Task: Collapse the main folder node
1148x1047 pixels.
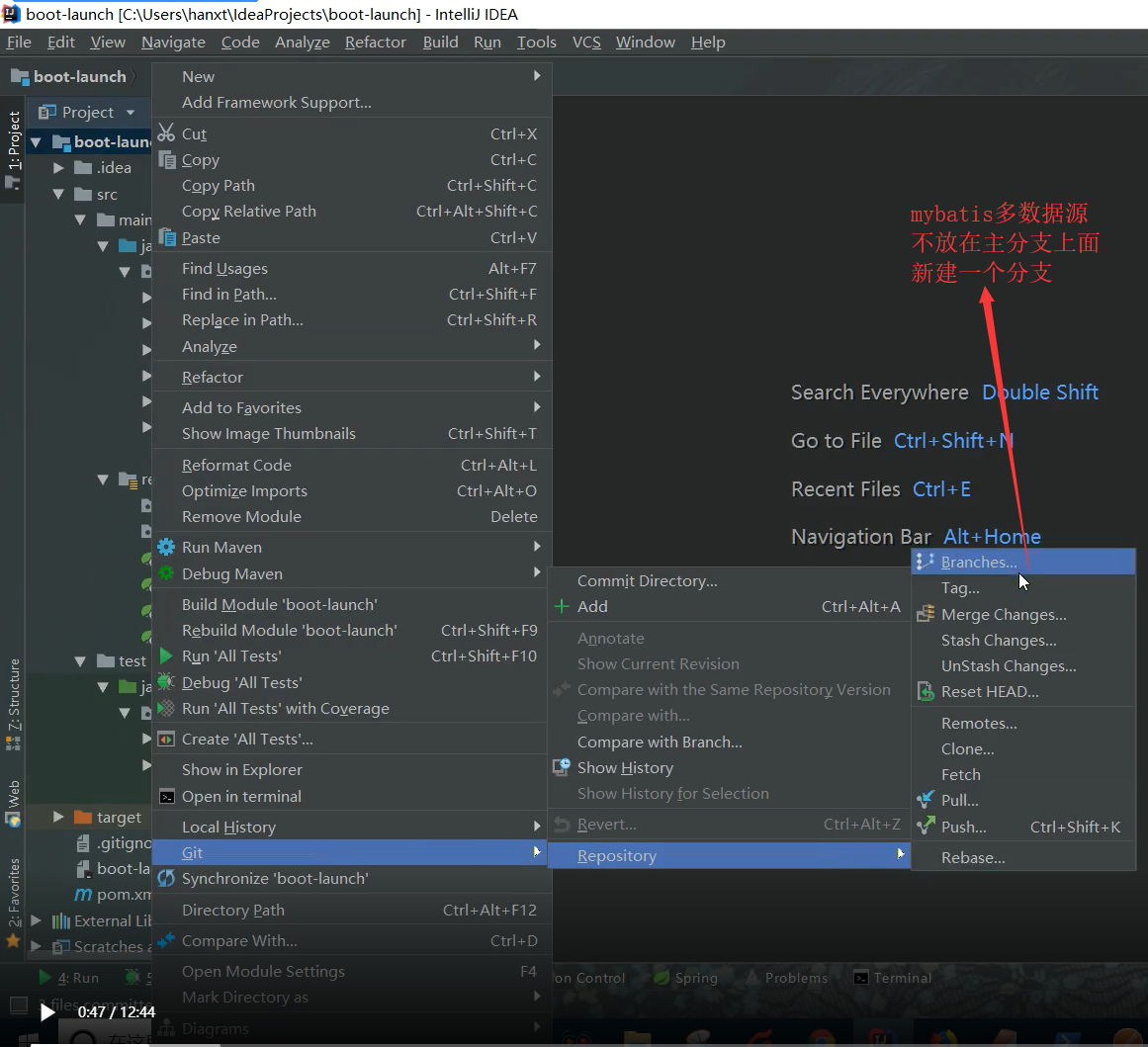Action: click(x=80, y=219)
